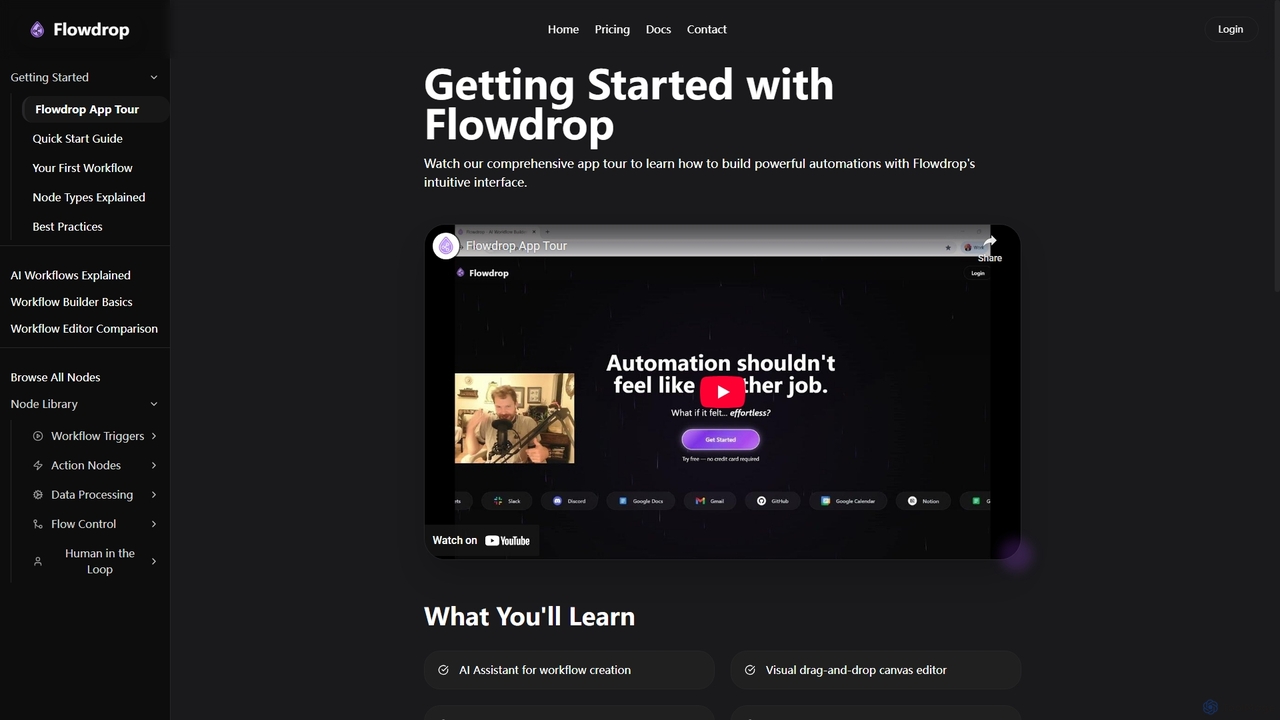
Task: Open Workflow Editor Comparison link
Action: [84, 329]
